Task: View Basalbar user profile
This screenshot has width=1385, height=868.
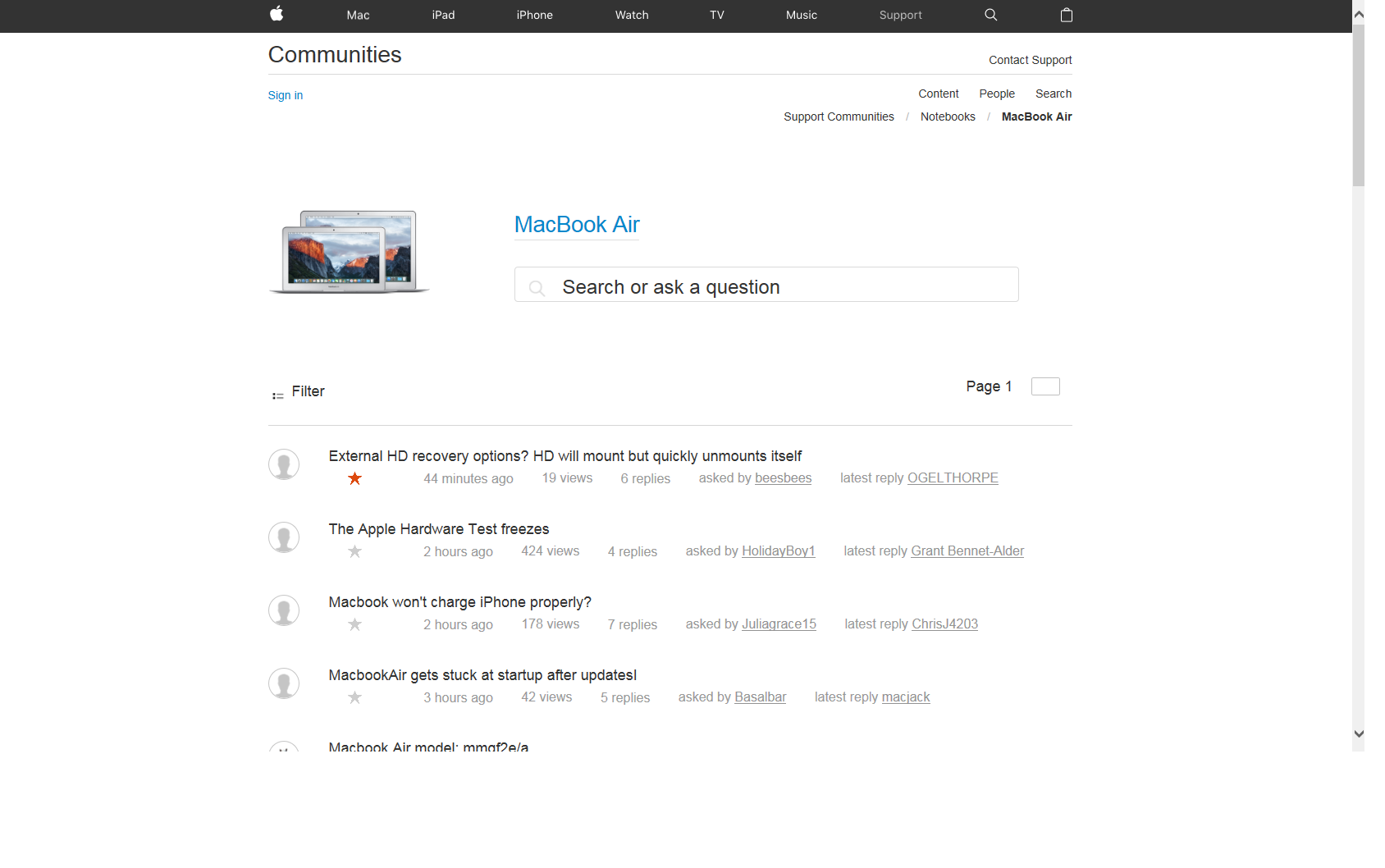Action: [x=760, y=697]
